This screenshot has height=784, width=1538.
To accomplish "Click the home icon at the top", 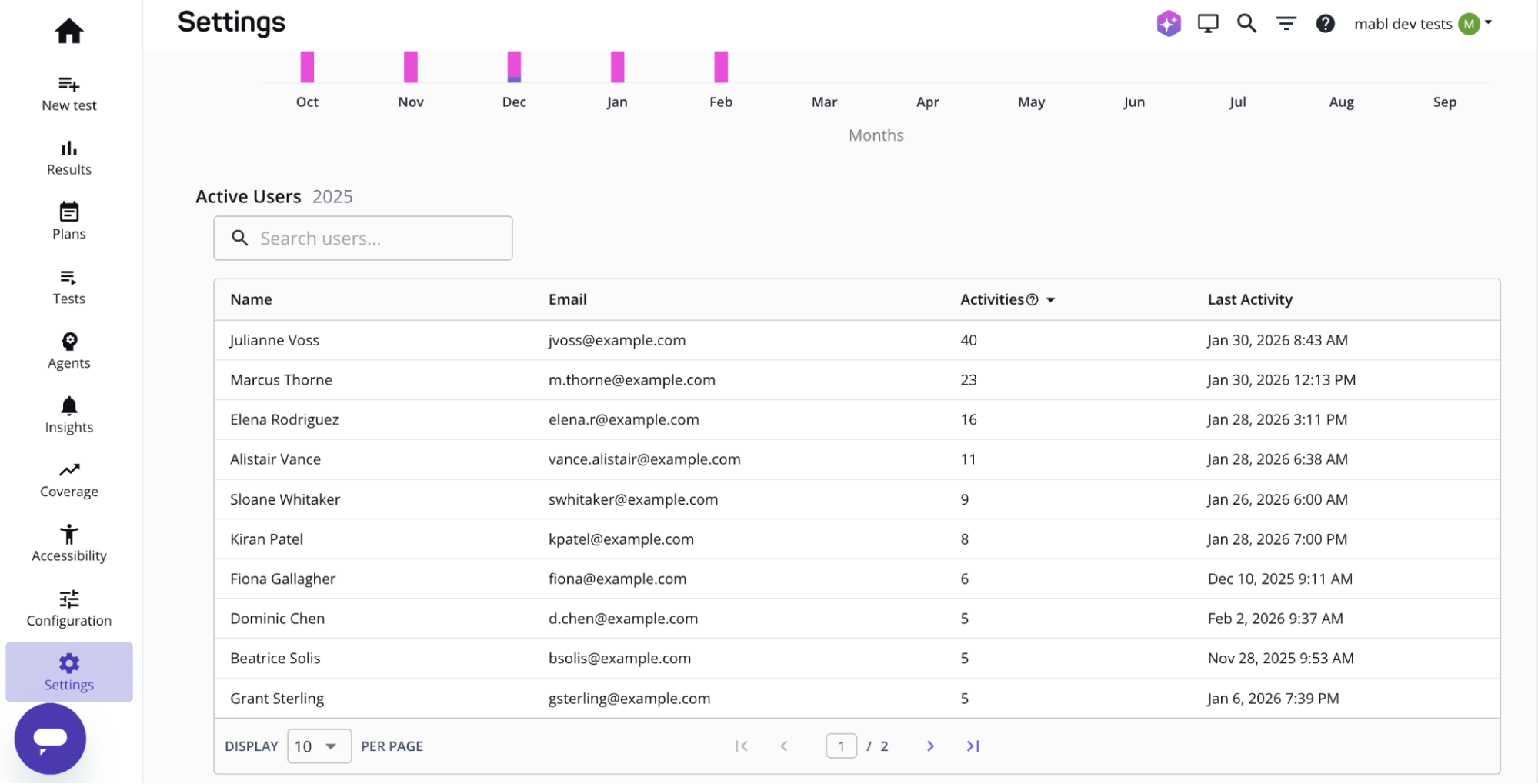I will [x=68, y=31].
